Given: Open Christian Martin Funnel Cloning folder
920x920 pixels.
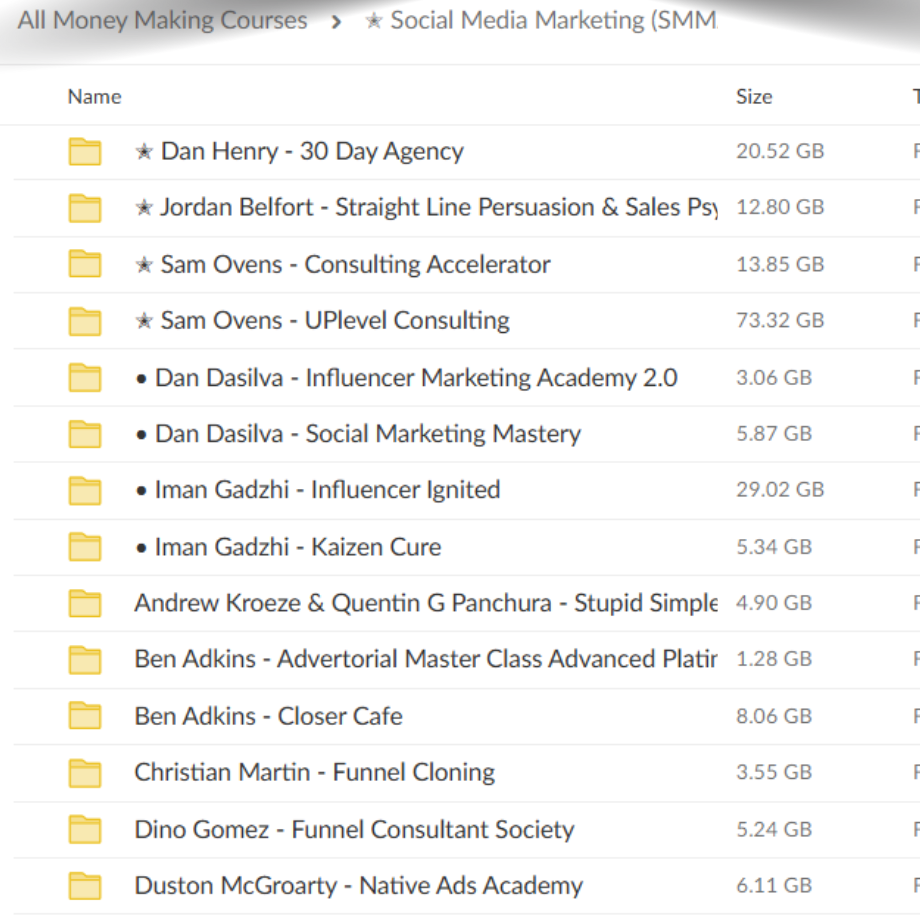Looking at the screenshot, I should (314, 772).
